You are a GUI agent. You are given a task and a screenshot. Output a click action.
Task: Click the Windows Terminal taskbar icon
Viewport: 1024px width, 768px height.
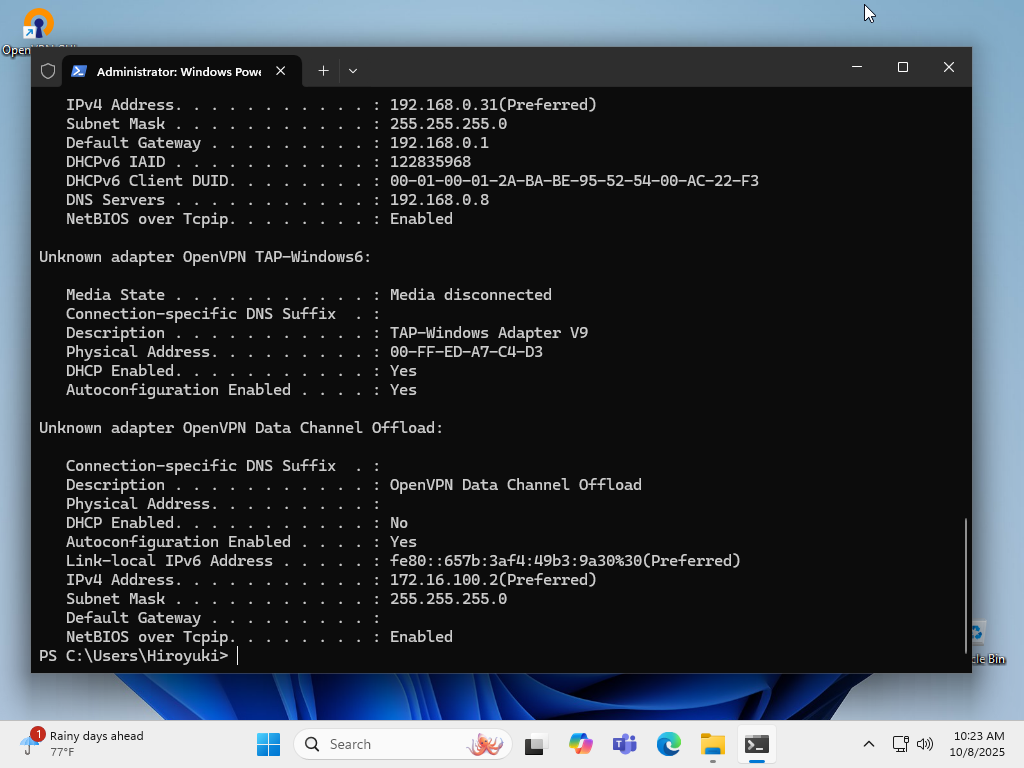(x=757, y=744)
